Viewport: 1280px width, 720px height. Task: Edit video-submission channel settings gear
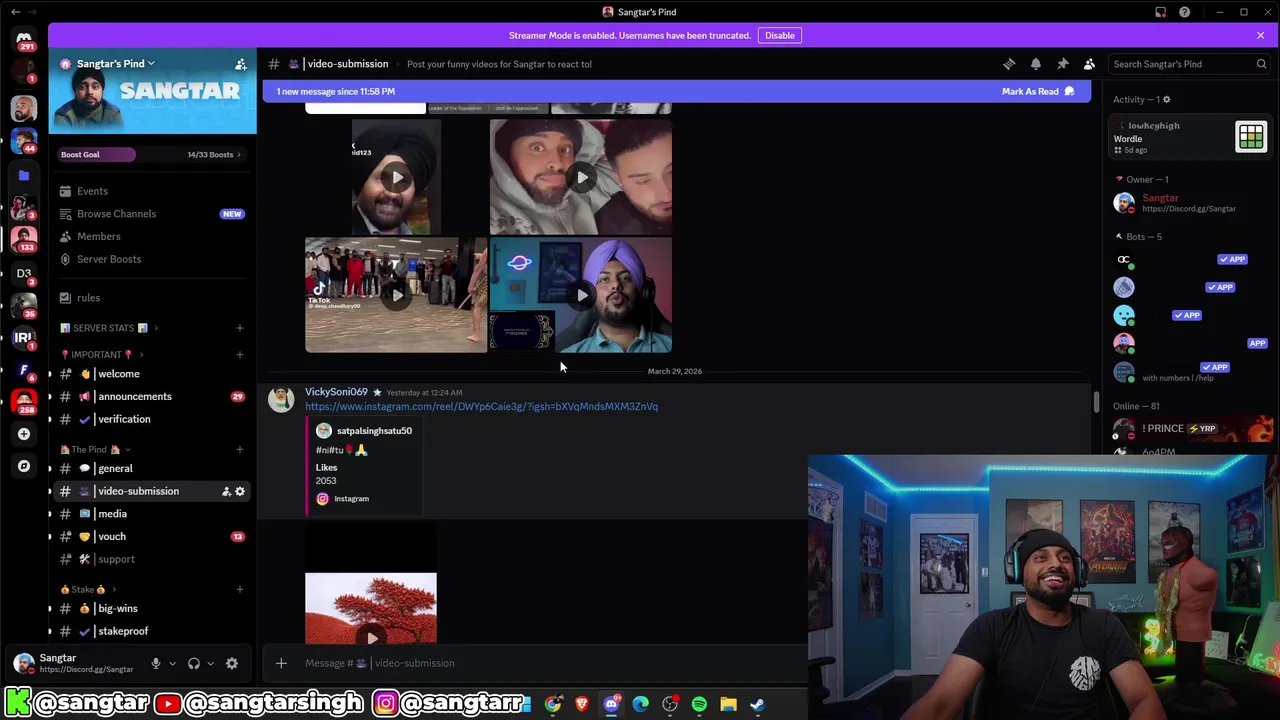coord(240,491)
